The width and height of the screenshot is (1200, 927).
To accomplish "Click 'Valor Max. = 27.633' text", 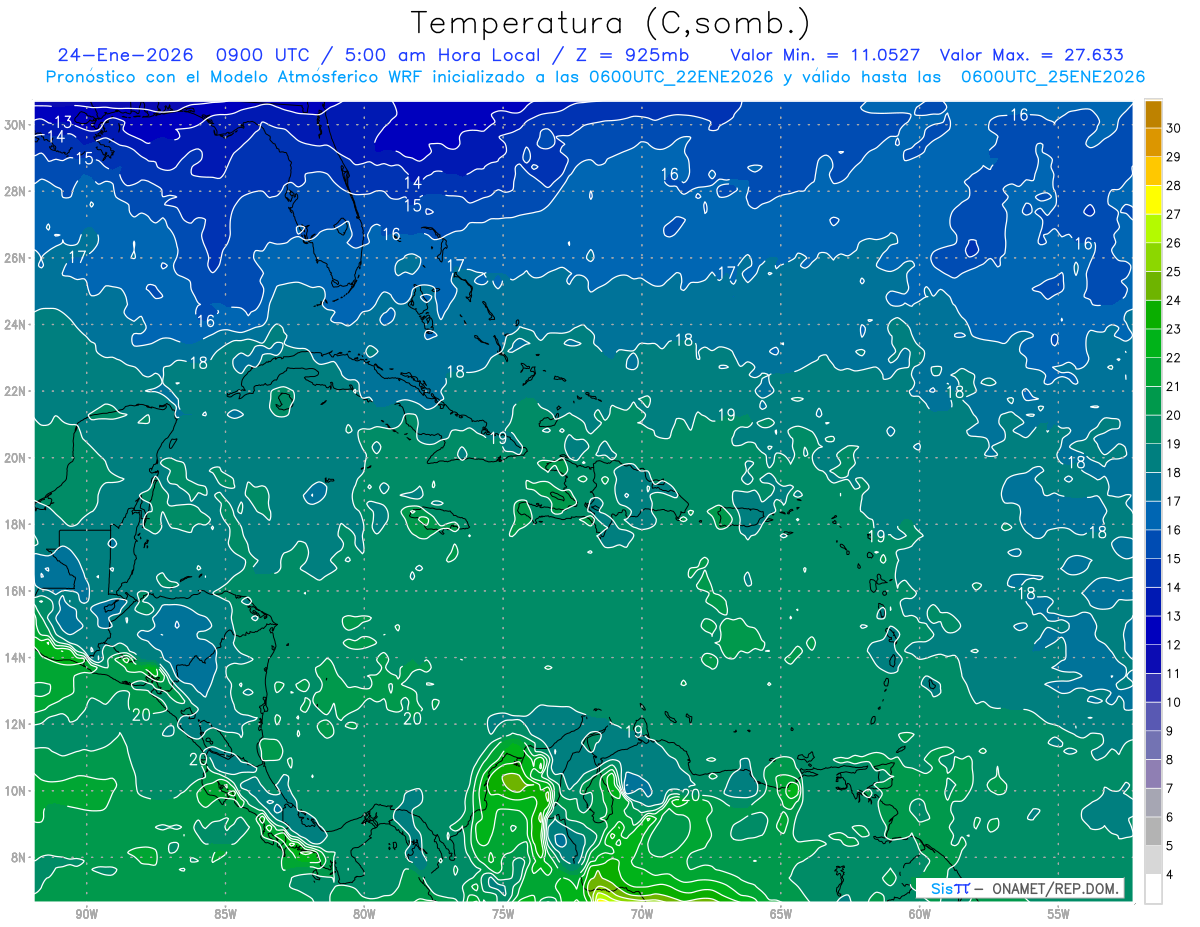I will pyautogui.click(x=1032, y=55).
